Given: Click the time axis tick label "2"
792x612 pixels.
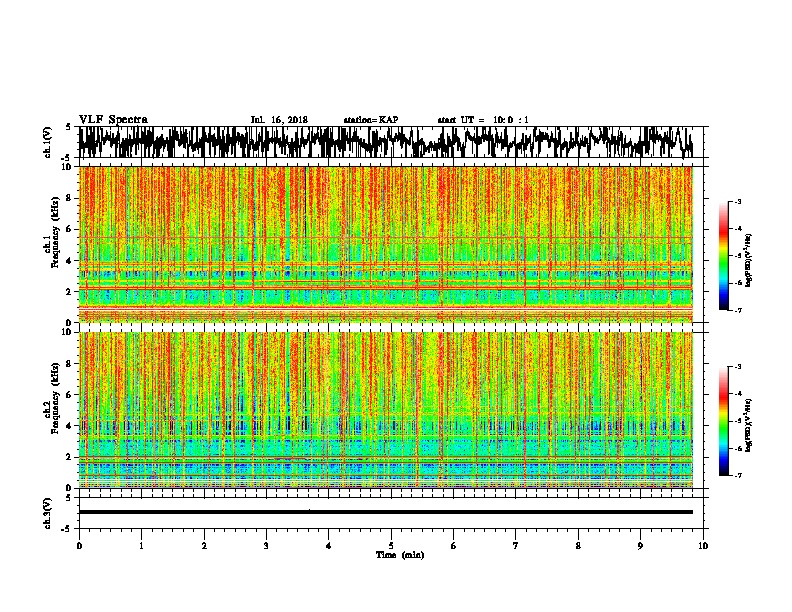Looking at the screenshot, I should point(204,546).
